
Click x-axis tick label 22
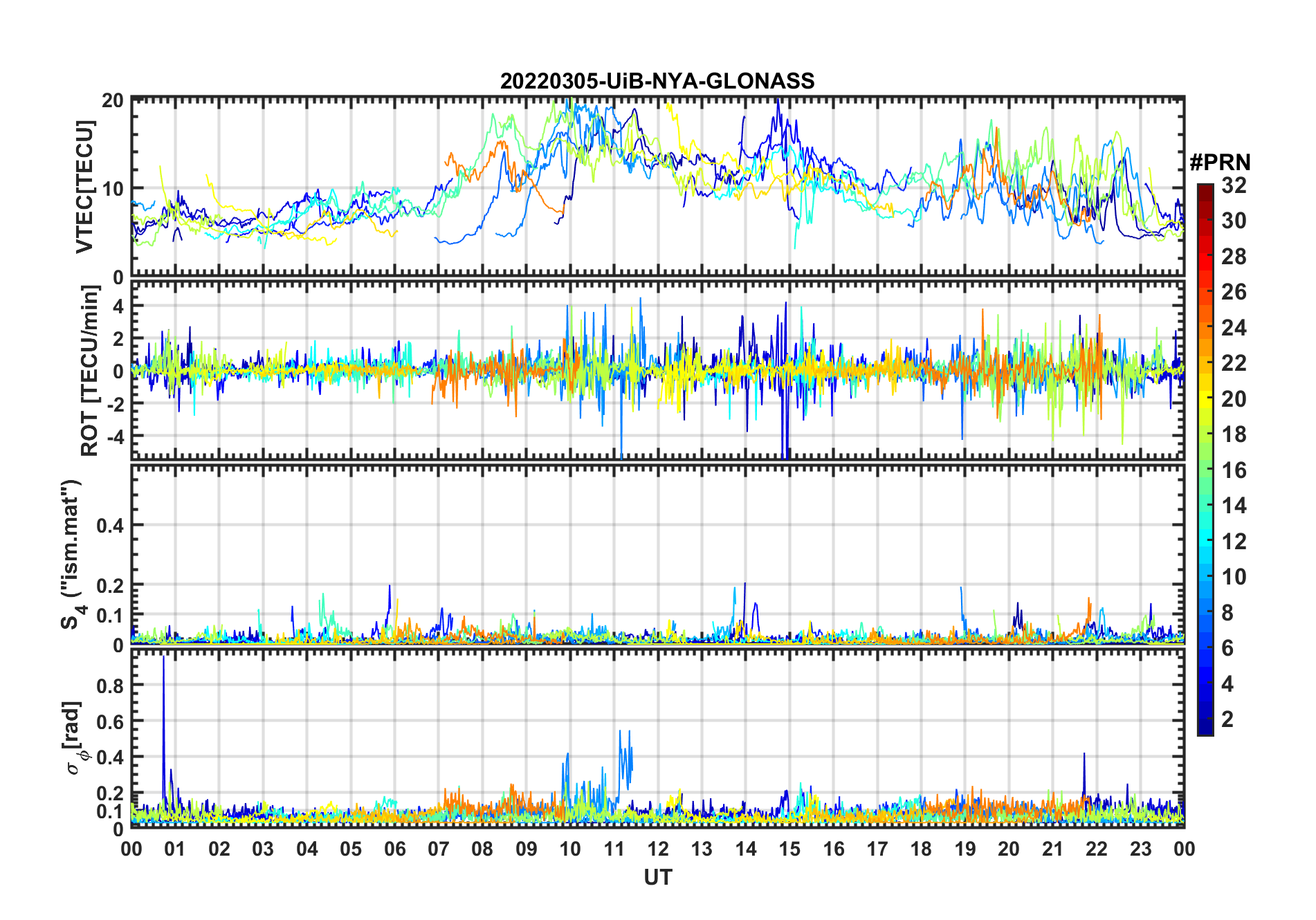(1097, 849)
